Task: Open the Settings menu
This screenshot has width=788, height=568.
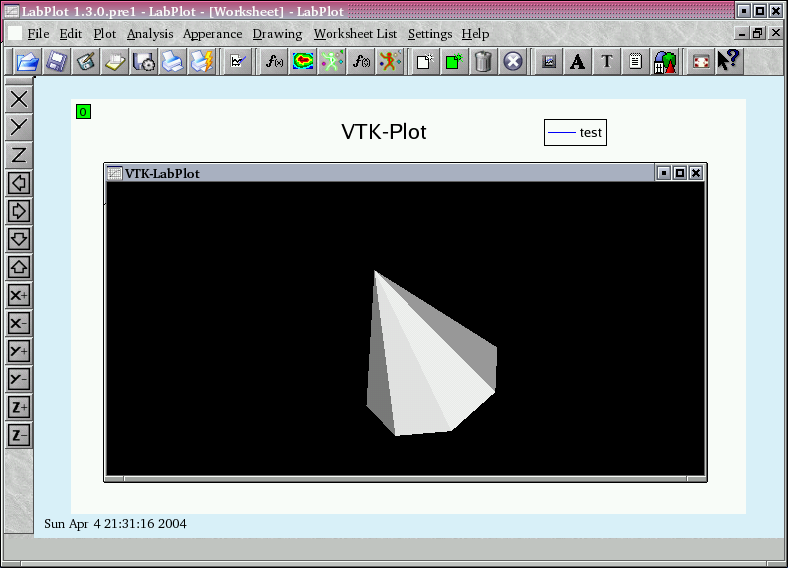Action: tap(430, 34)
